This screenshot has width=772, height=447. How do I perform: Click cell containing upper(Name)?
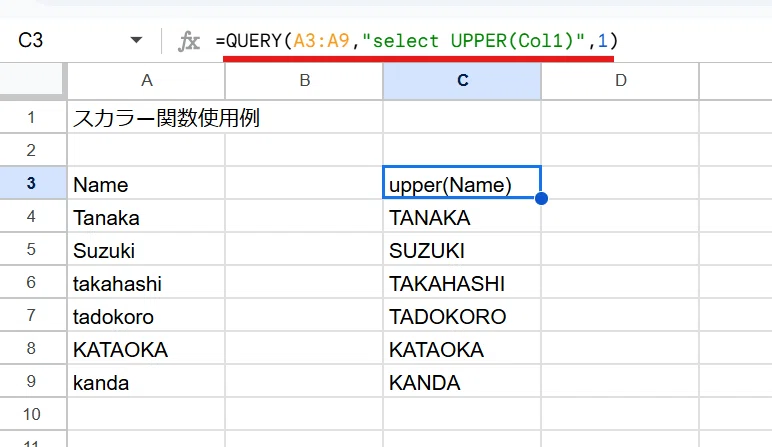(462, 183)
